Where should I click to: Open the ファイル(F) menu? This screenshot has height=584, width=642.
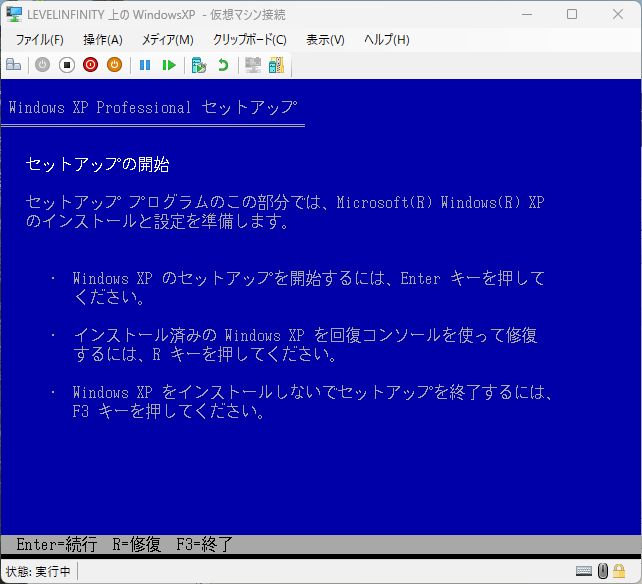click(39, 40)
